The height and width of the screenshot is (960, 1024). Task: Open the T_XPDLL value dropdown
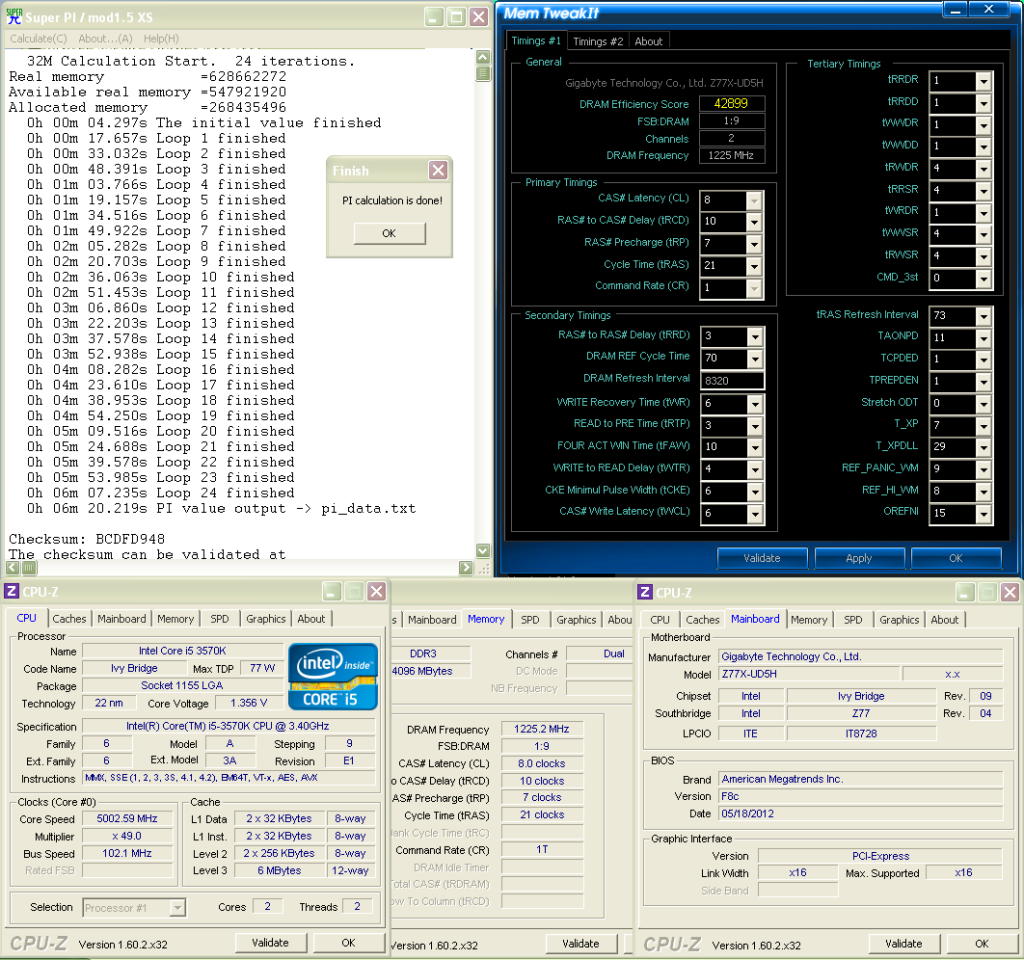pyautogui.click(x=983, y=446)
